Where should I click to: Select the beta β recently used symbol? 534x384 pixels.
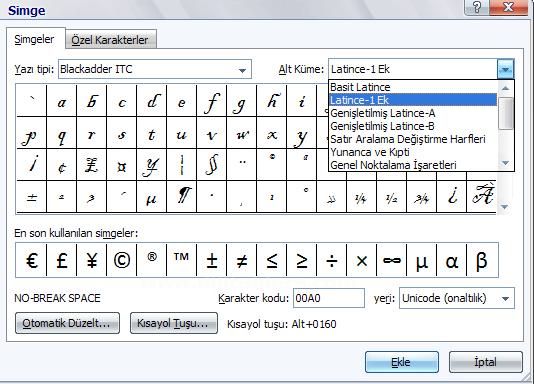tap(481, 260)
